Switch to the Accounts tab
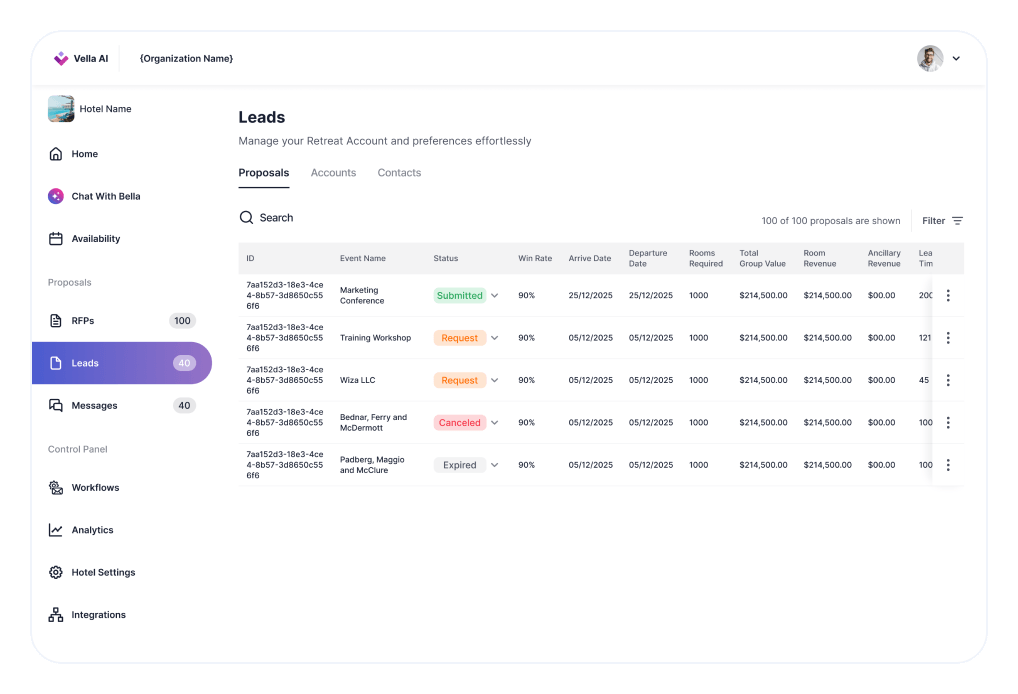The height and width of the screenshot is (694, 1018). point(333,173)
